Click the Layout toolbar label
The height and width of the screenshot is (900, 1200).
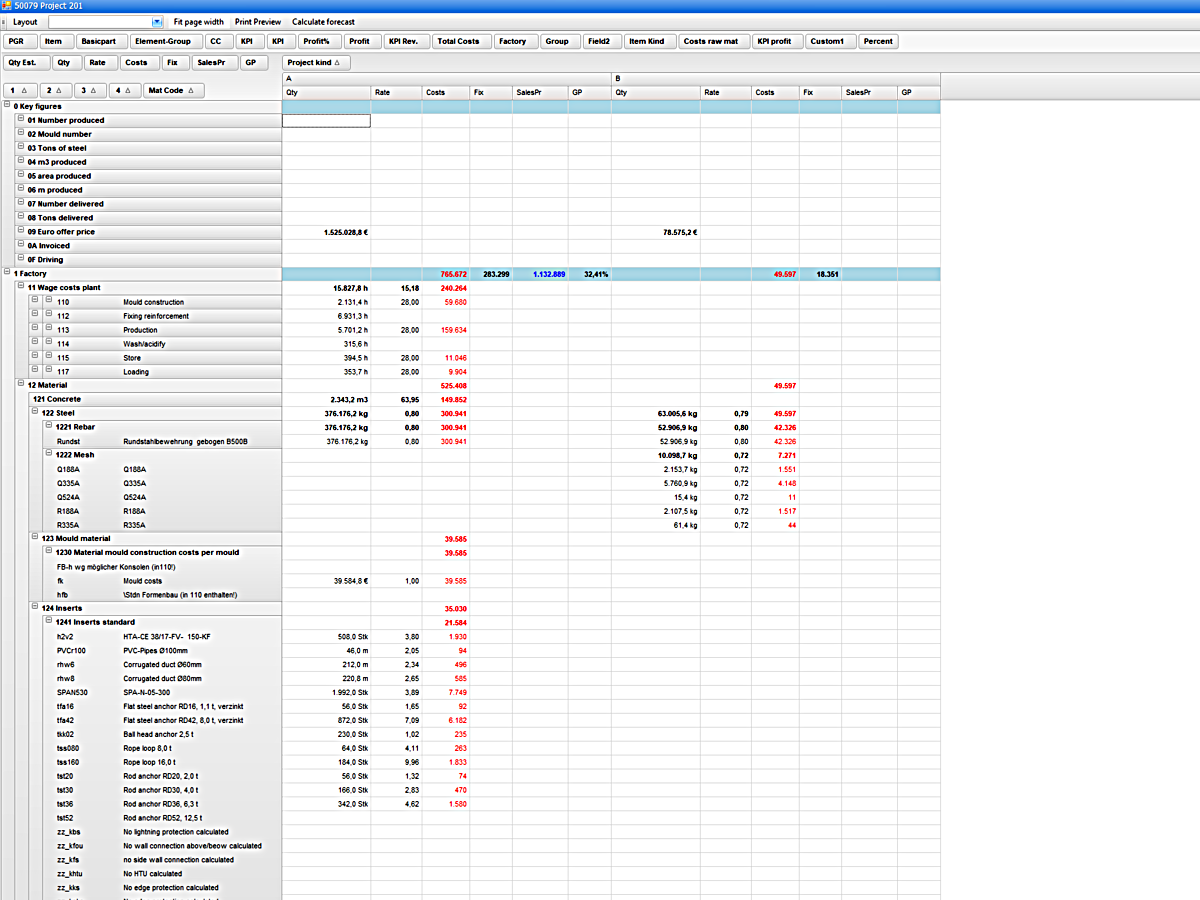coord(25,22)
